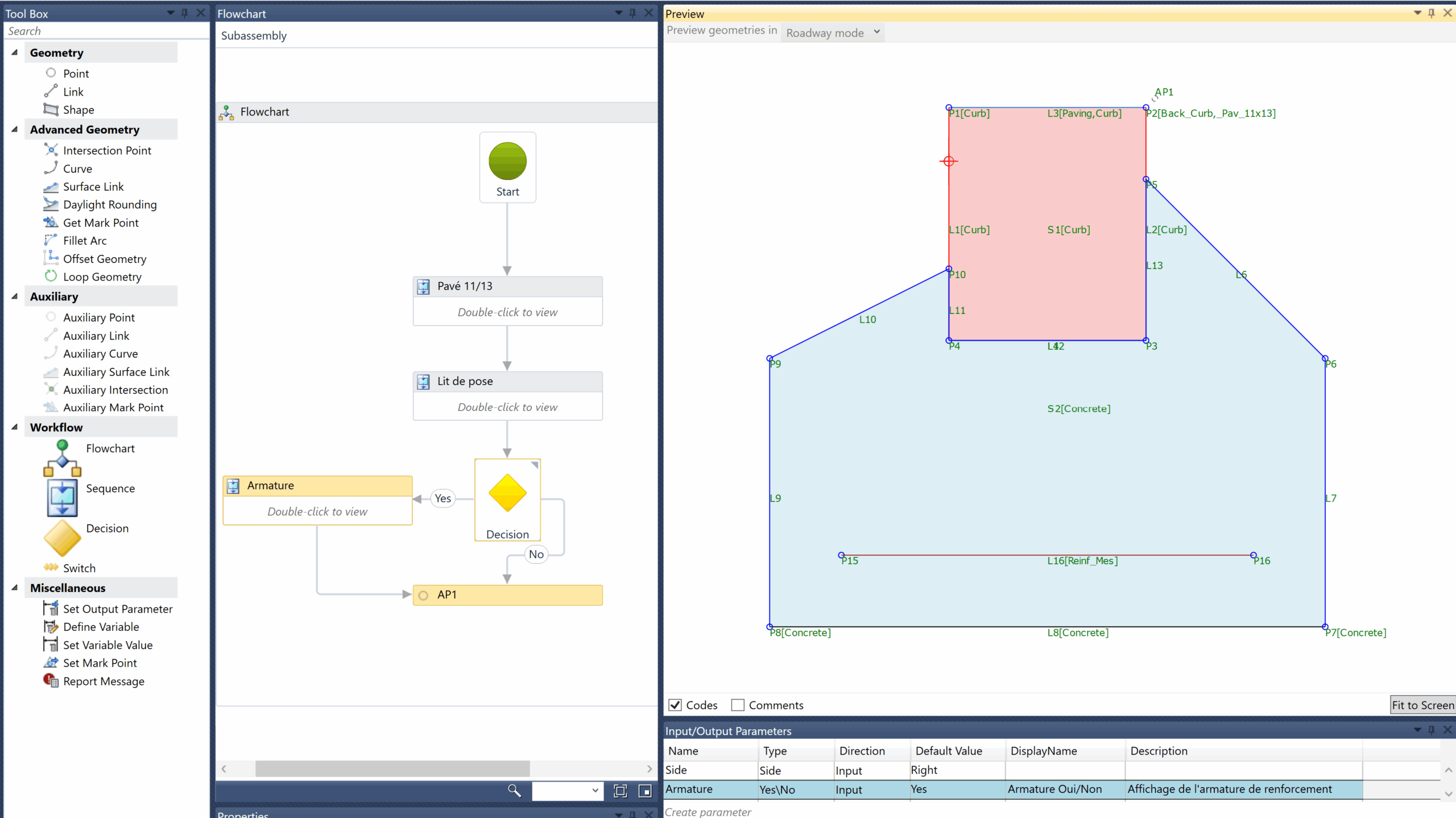Screen dimensions: 1456x818
Task: Enable the Comments checkbox
Action: pyautogui.click(x=738, y=705)
